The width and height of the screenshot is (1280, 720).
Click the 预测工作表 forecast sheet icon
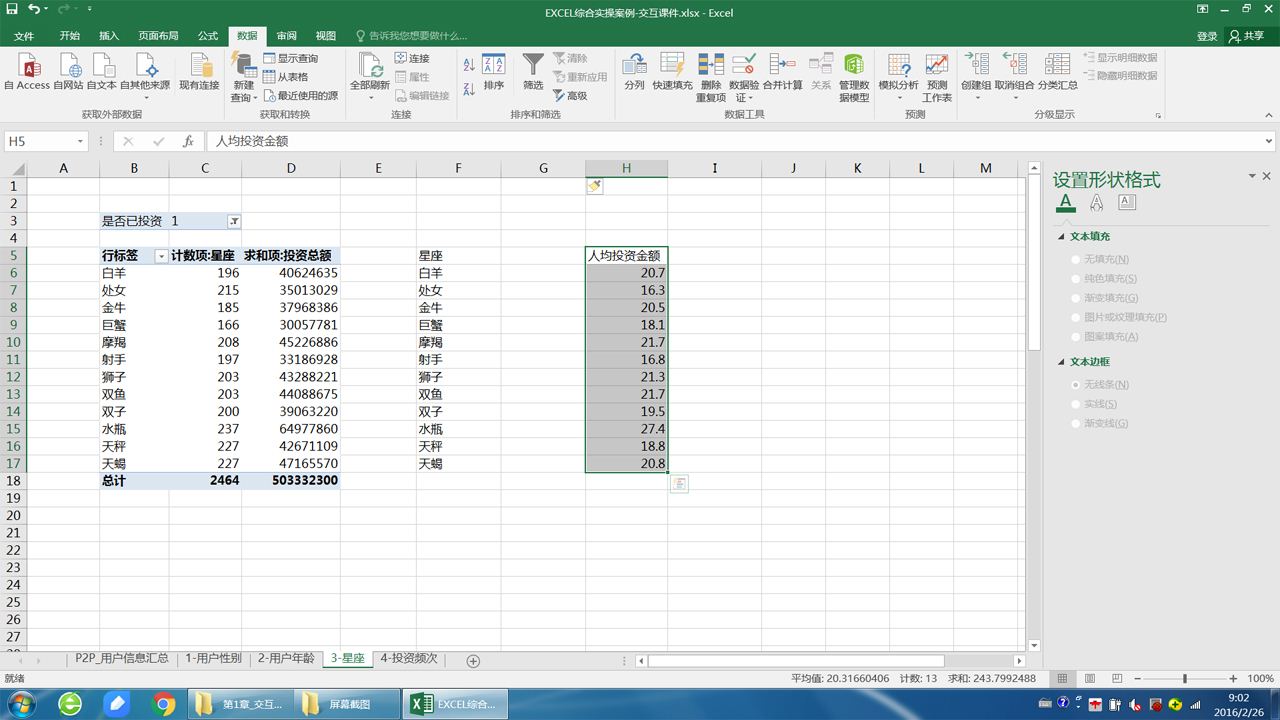[x=937, y=65]
